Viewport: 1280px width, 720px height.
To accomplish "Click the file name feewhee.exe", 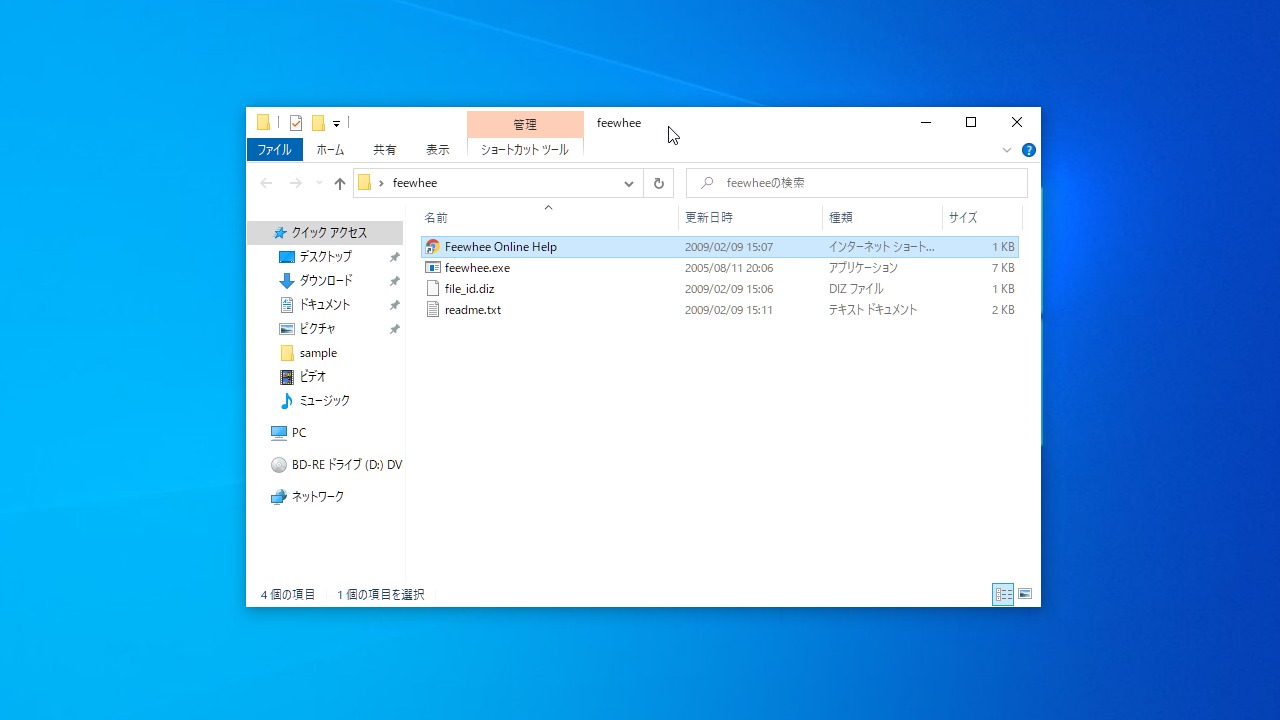I will point(477,268).
